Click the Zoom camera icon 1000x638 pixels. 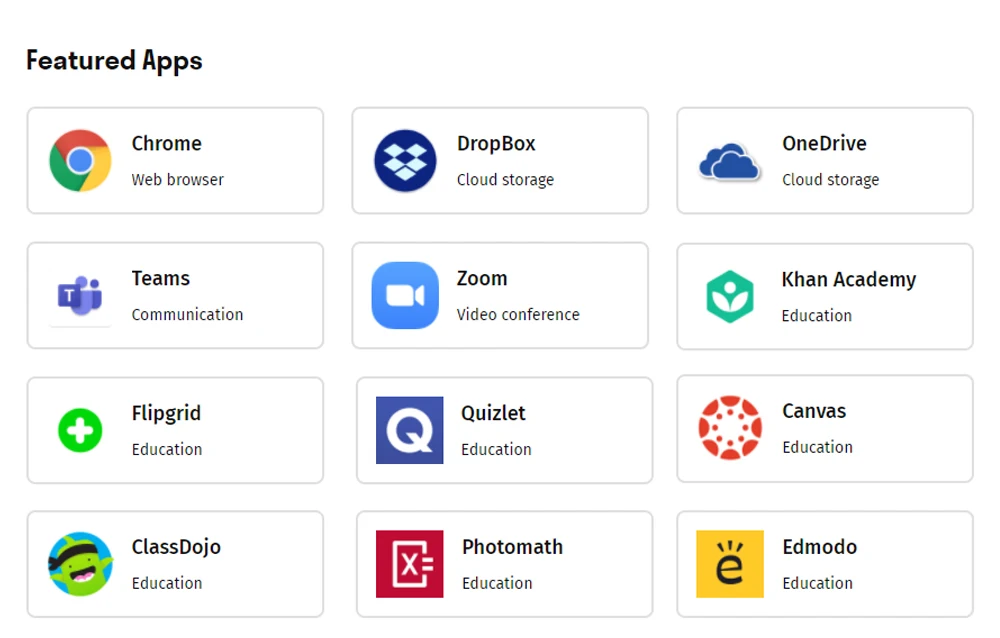pyautogui.click(x=405, y=295)
